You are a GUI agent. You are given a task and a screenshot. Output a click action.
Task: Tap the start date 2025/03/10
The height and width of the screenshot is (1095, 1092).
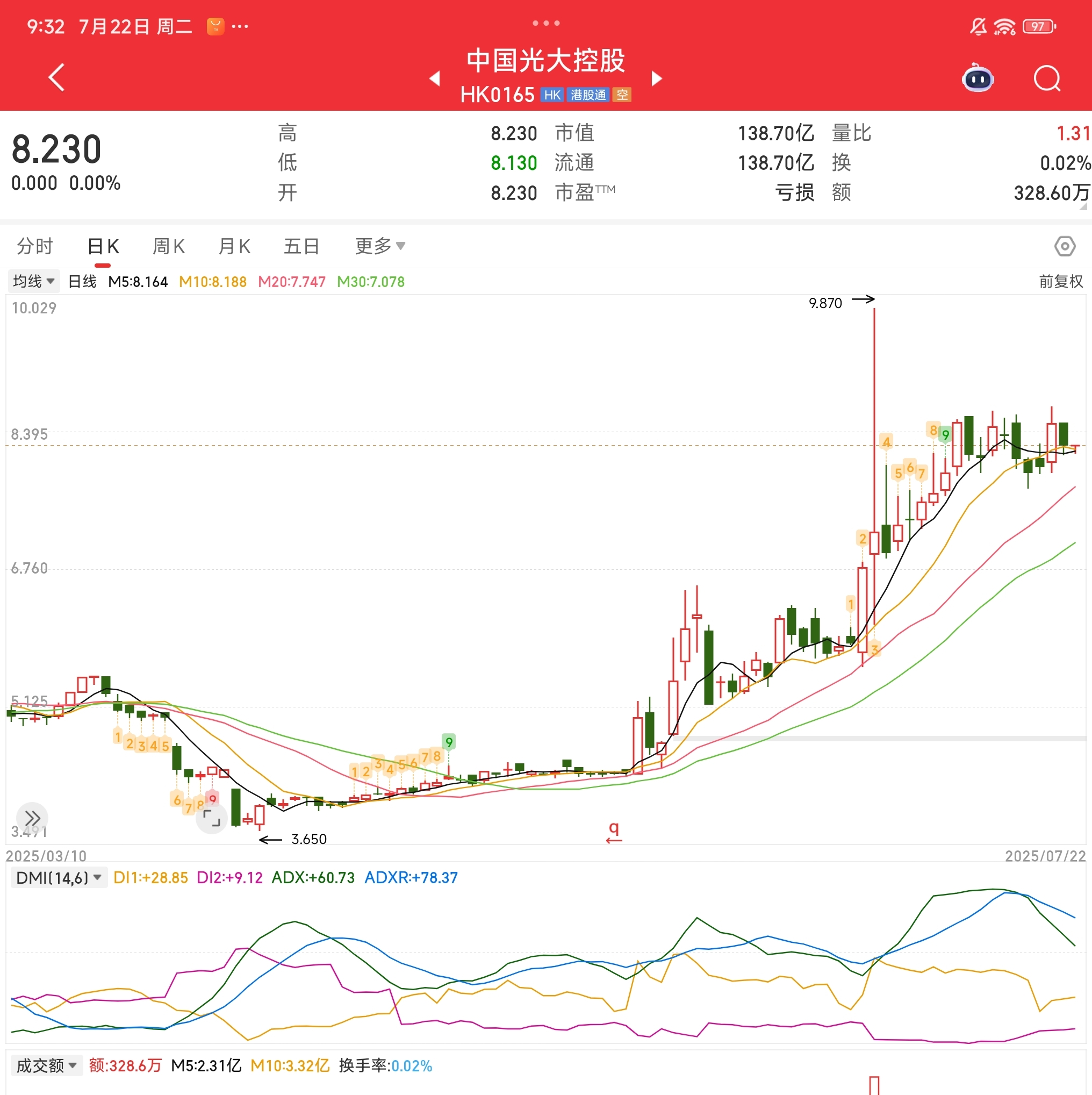(46, 856)
